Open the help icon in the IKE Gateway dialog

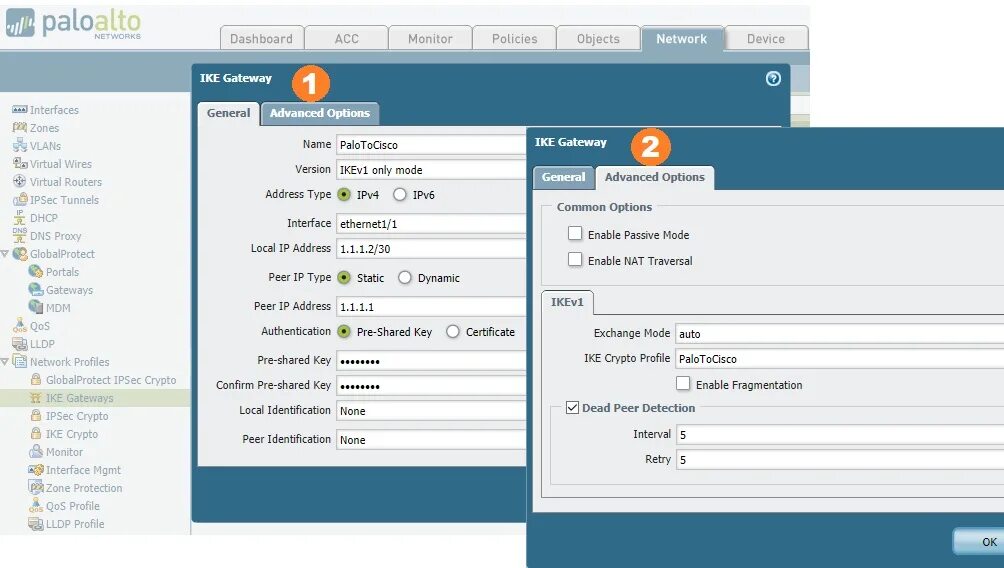point(773,78)
